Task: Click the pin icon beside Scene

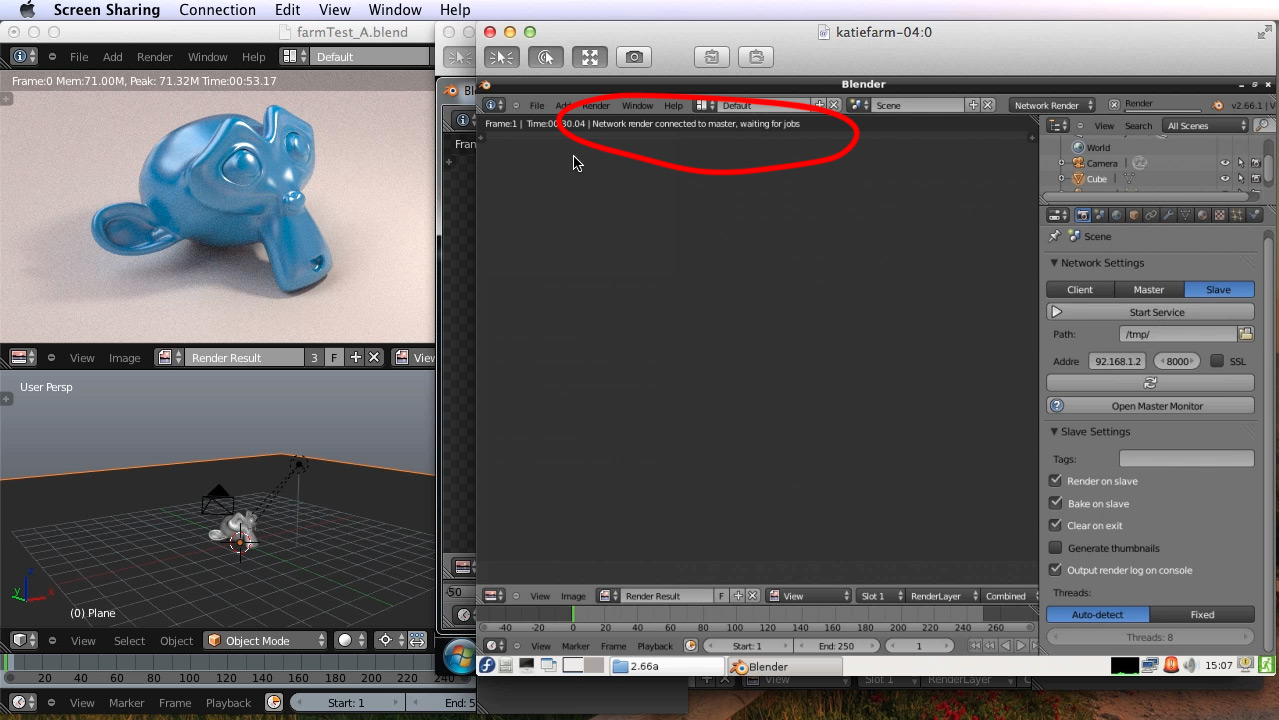Action: [x=1054, y=237]
